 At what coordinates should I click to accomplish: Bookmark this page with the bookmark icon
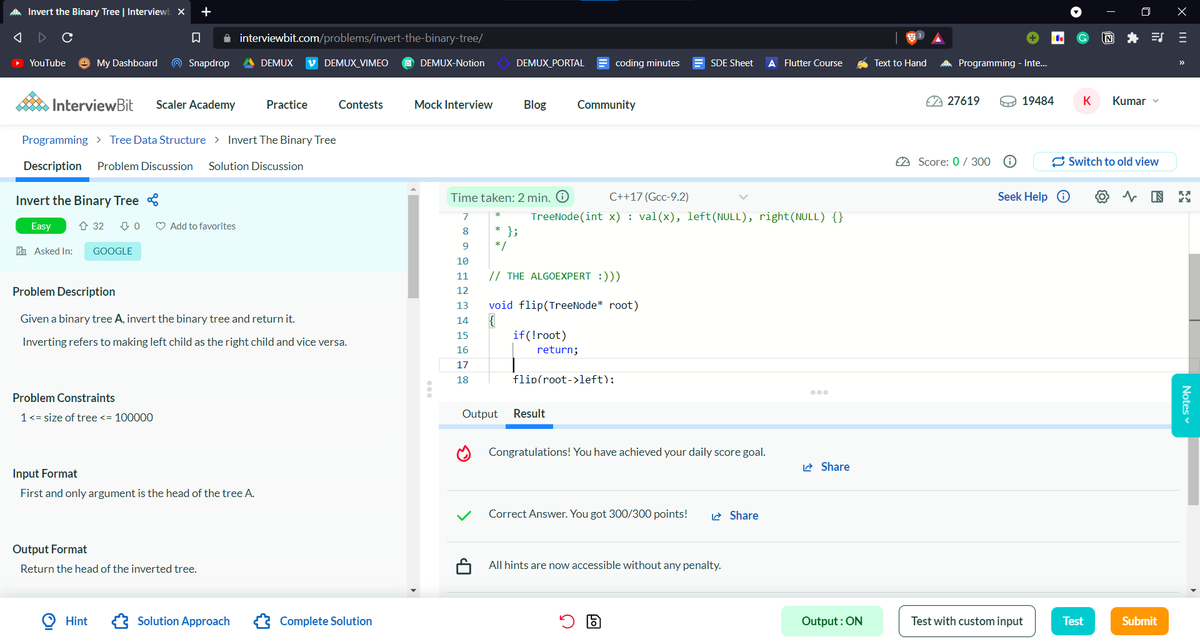click(197, 39)
